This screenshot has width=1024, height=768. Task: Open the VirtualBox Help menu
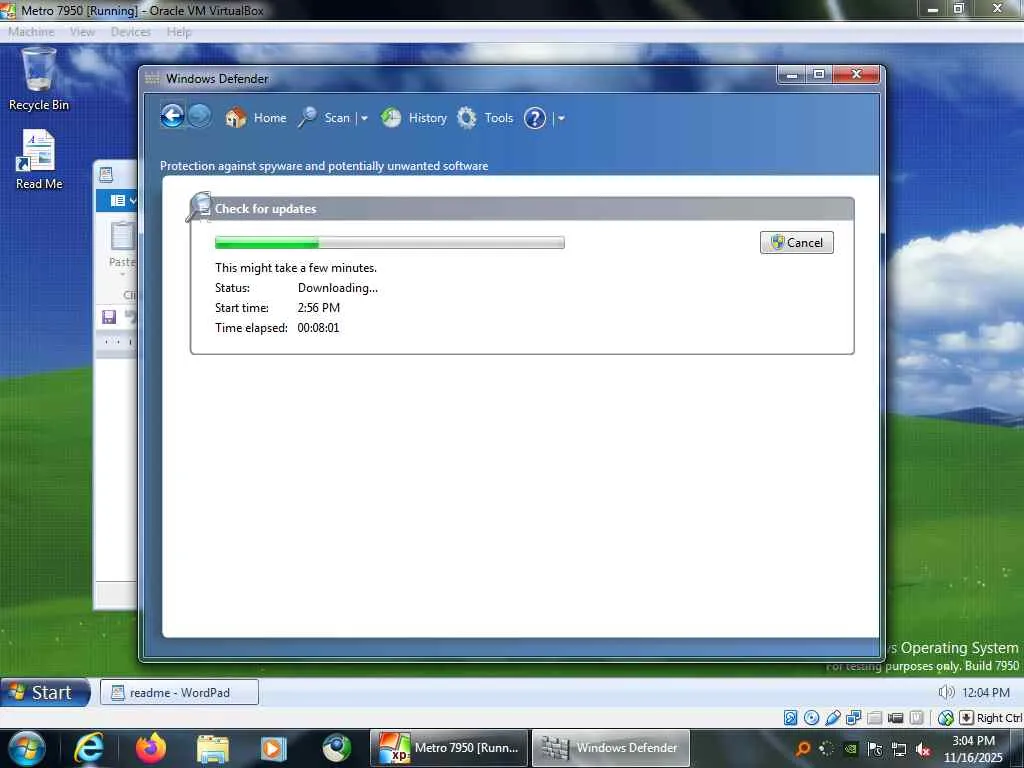[179, 32]
